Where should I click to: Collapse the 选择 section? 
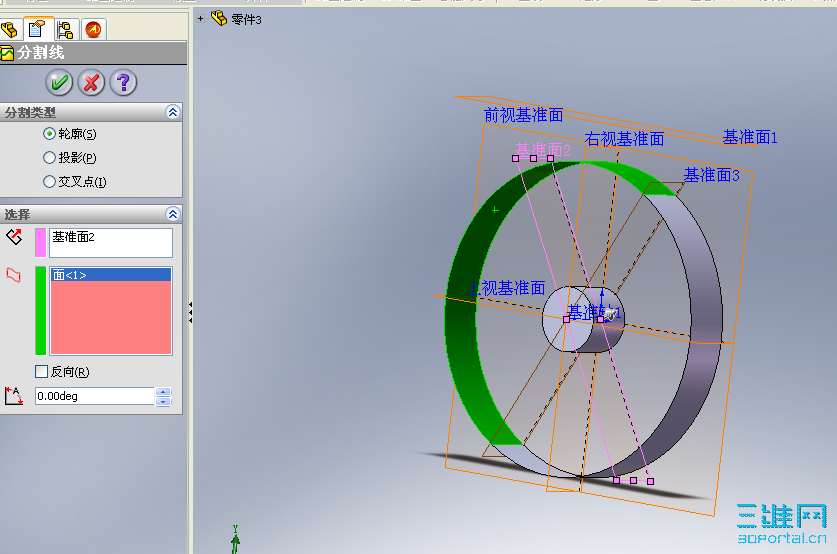[172, 214]
